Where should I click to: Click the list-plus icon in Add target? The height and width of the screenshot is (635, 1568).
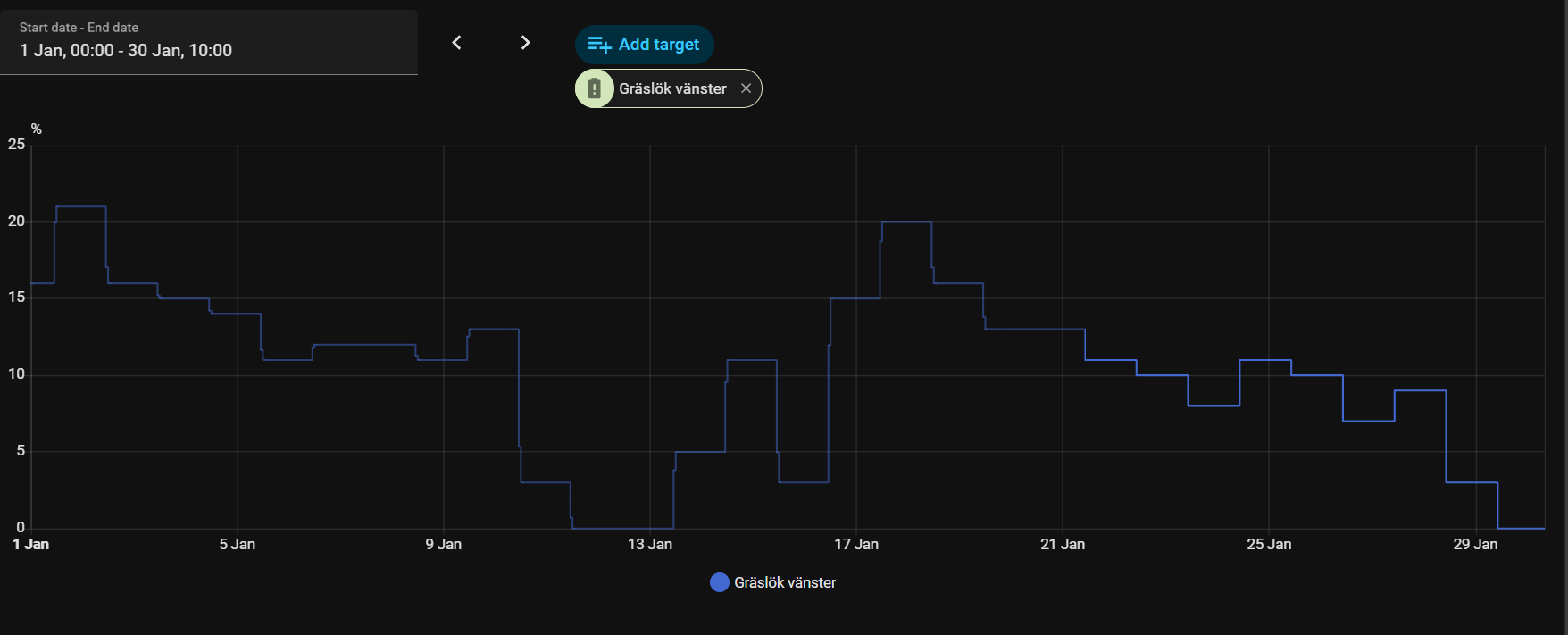click(599, 45)
